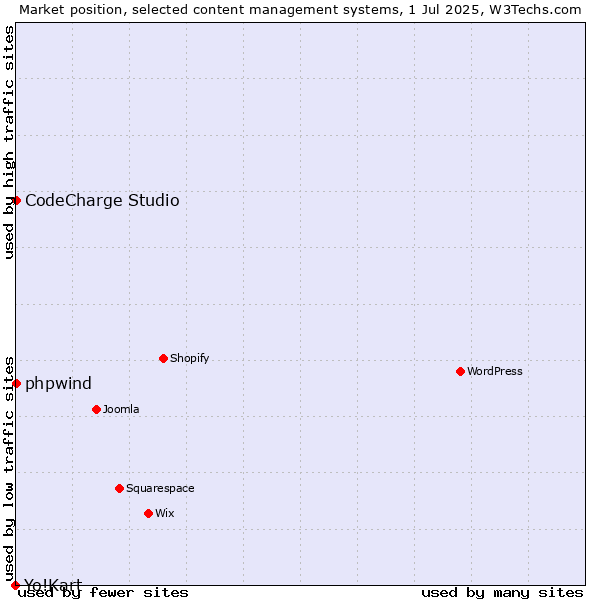
Task: Click the 'Joomla' label
Action: [121, 409]
